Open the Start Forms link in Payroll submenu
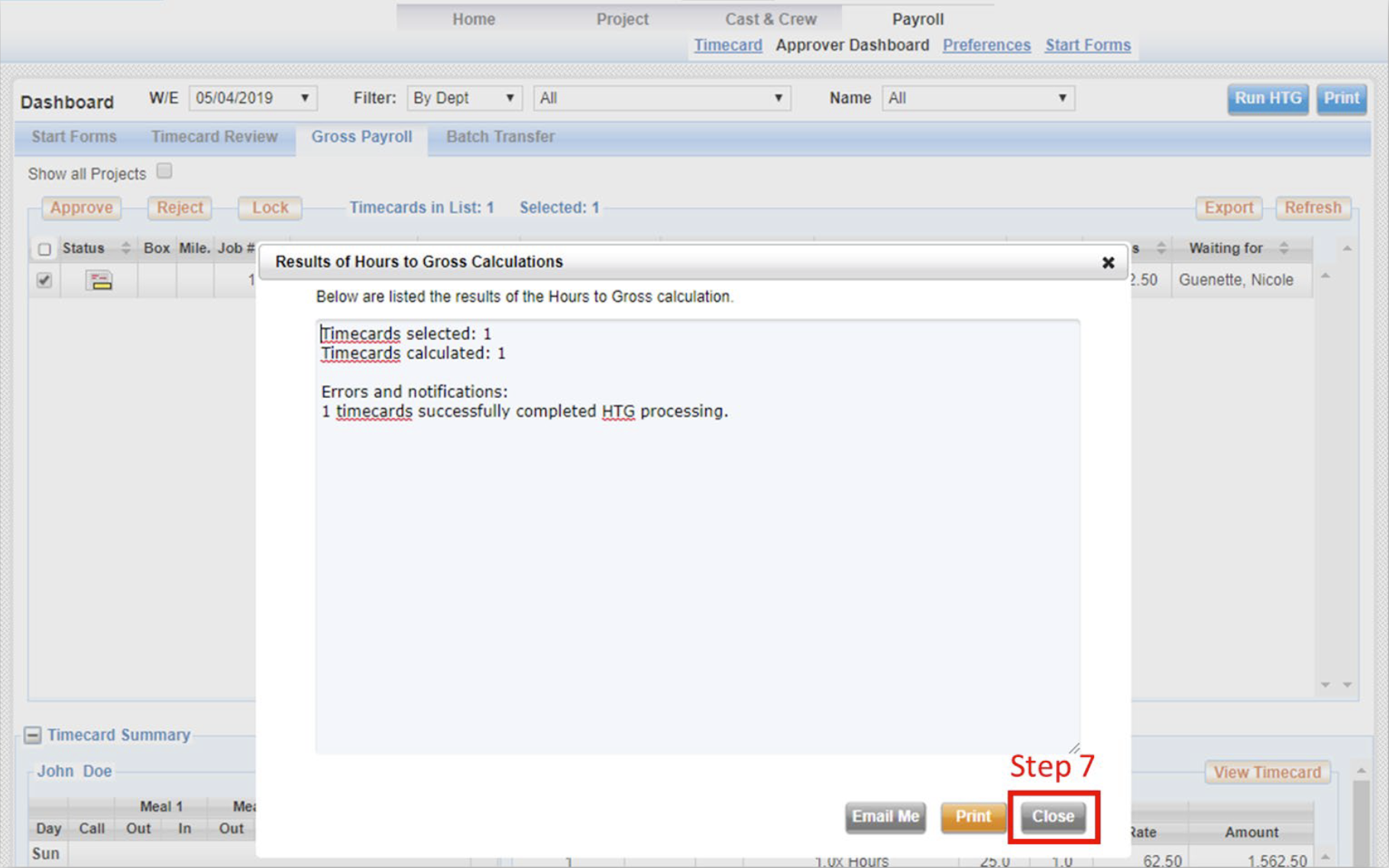1389x868 pixels. coord(1088,45)
